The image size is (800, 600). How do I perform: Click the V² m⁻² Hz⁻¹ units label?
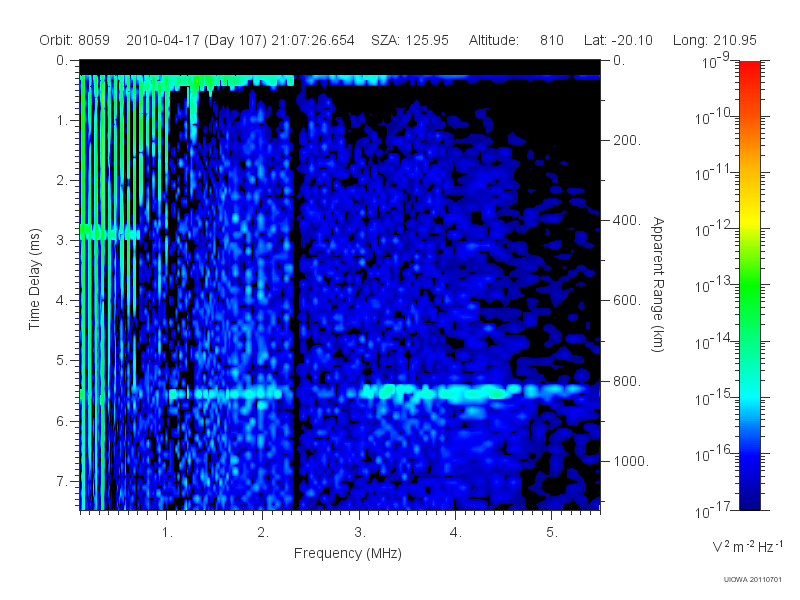tap(747, 546)
